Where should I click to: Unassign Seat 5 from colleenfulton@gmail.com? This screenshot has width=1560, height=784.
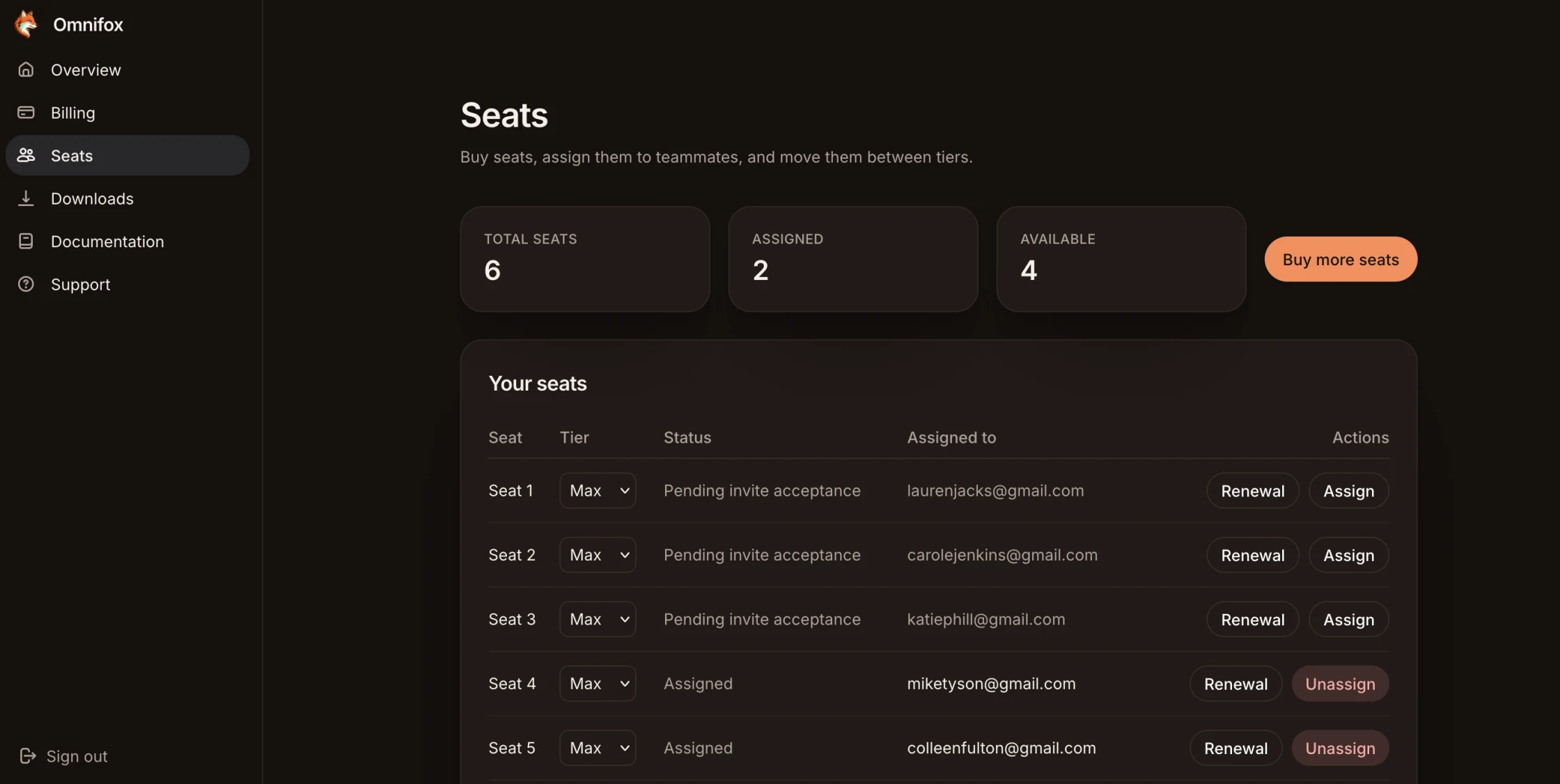click(x=1341, y=748)
